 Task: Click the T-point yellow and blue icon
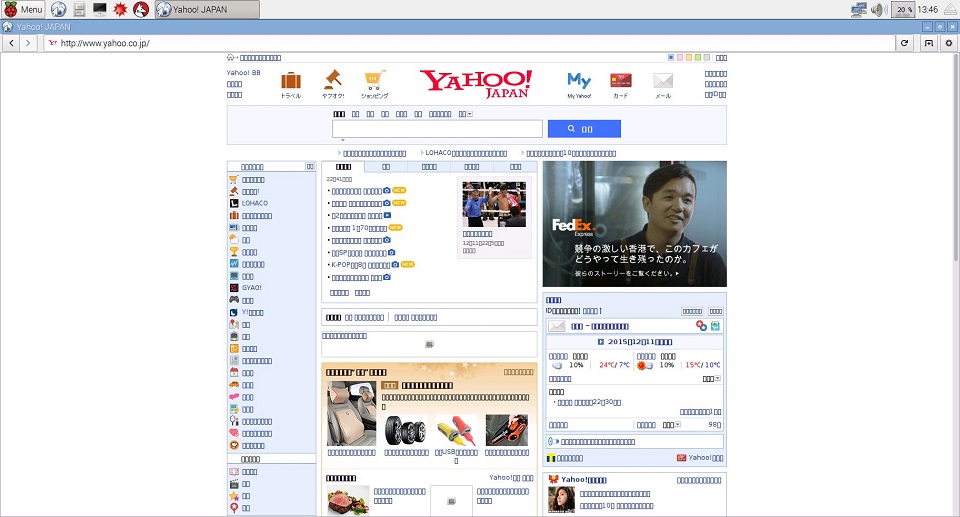pos(551,458)
